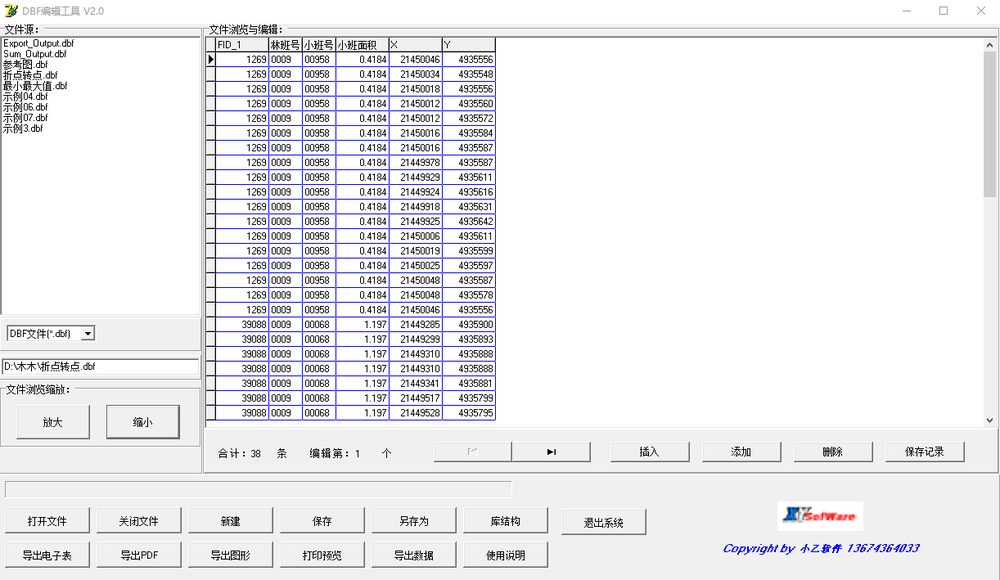Click Y cell value 4935795
The height and width of the screenshot is (580, 1000).
click(x=469, y=413)
